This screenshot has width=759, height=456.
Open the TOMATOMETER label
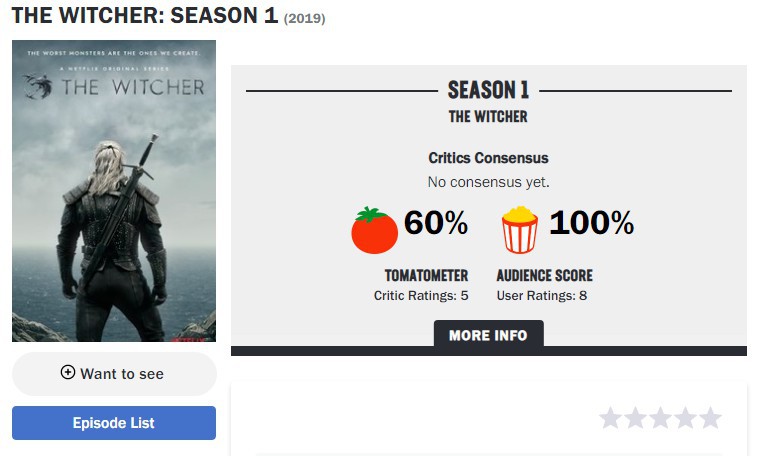point(426,275)
